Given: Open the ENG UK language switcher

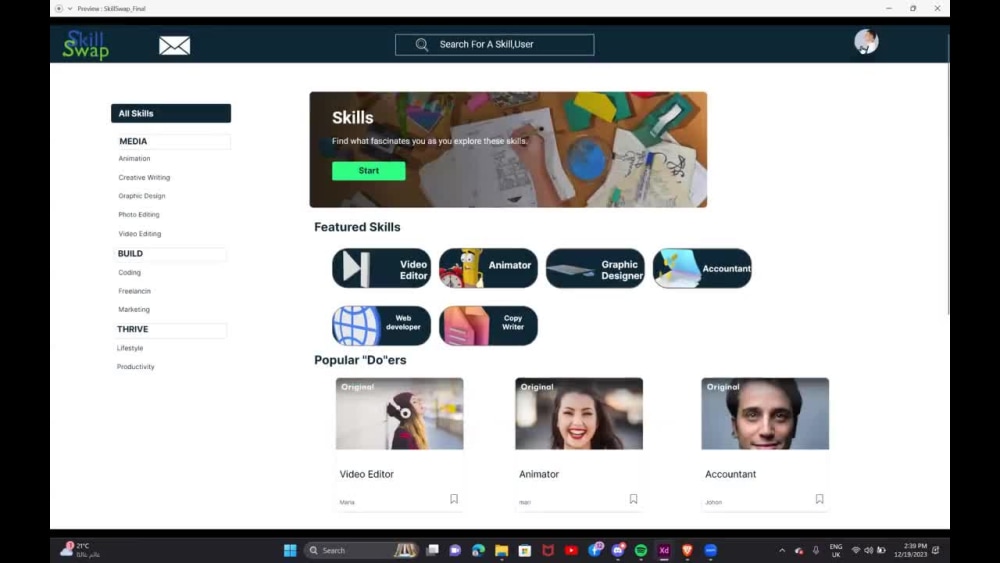Looking at the screenshot, I should [x=835, y=550].
